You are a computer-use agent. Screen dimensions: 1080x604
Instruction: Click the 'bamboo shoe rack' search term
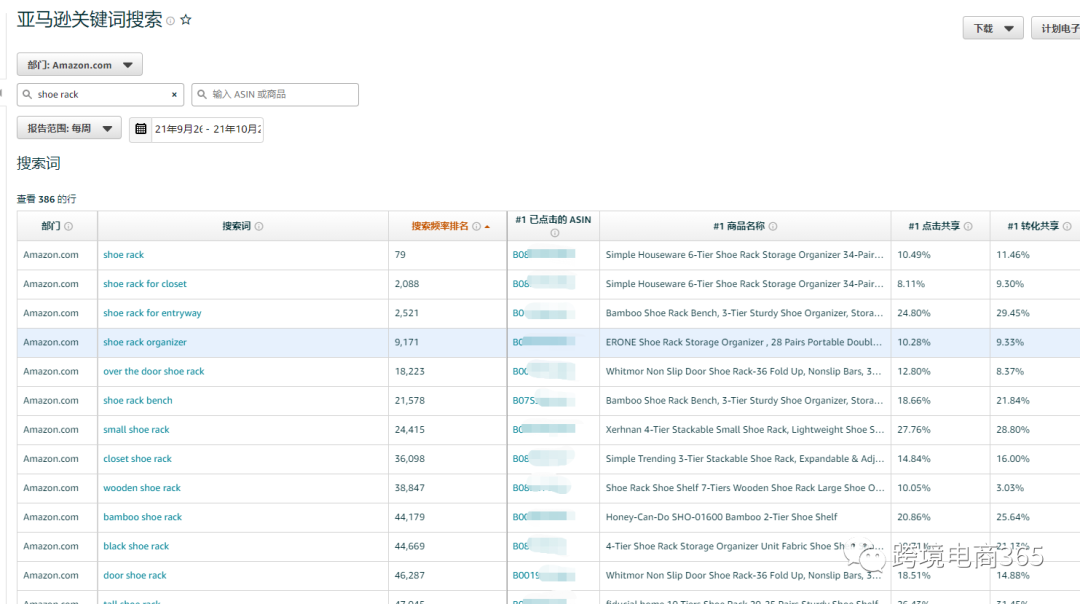(142, 517)
